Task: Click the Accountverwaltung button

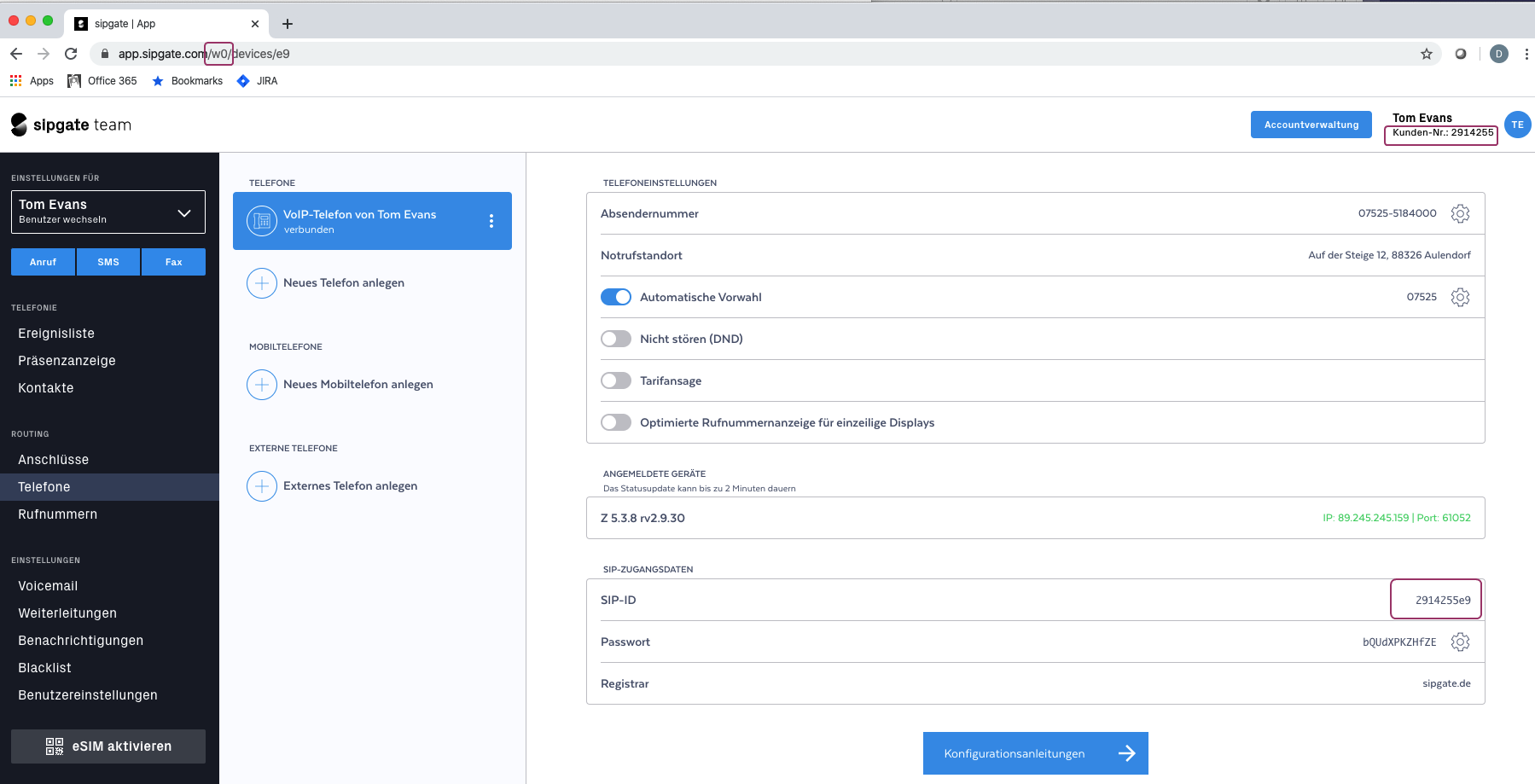Action: pyautogui.click(x=1311, y=125)
